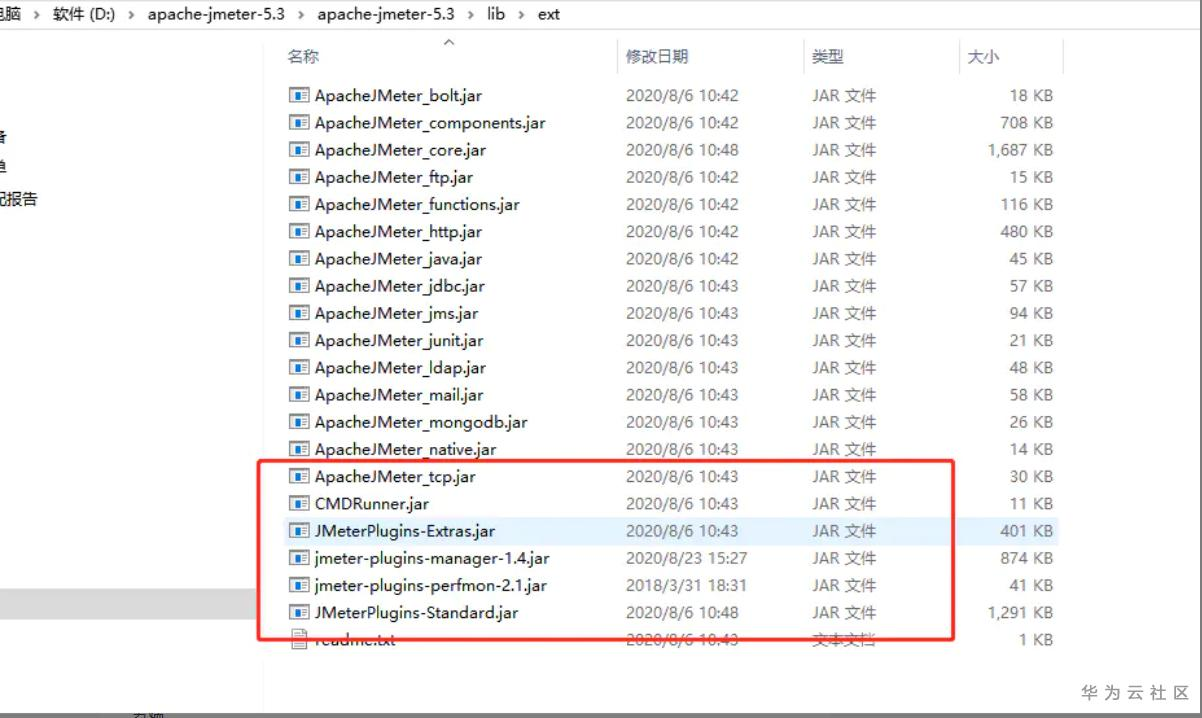Select the ApacheJMeter_ldap.jar file icon
The height and width of the screenshot is (718, 1202).
coord(298,367)
